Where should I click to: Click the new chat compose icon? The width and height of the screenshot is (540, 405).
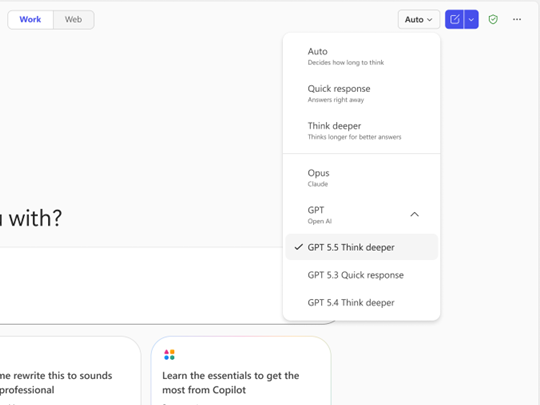[x=454, y=19]
